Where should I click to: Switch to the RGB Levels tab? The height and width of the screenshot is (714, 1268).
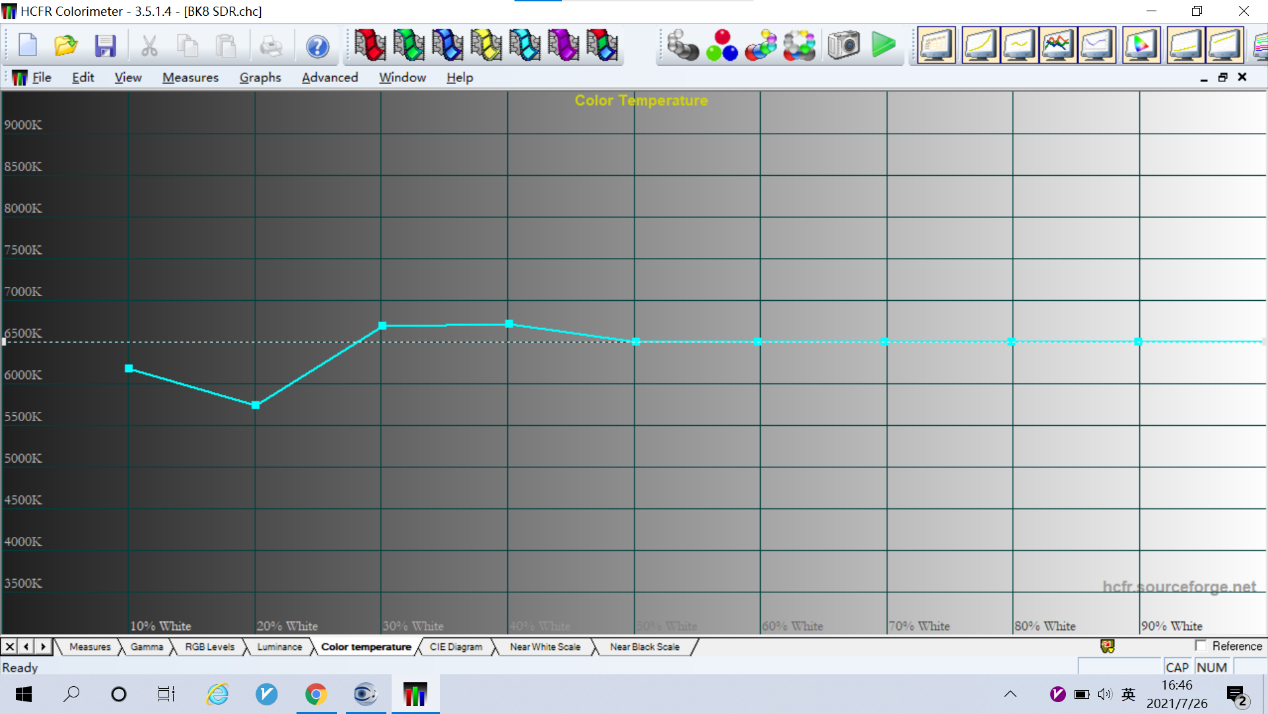(x=210, y=647)
